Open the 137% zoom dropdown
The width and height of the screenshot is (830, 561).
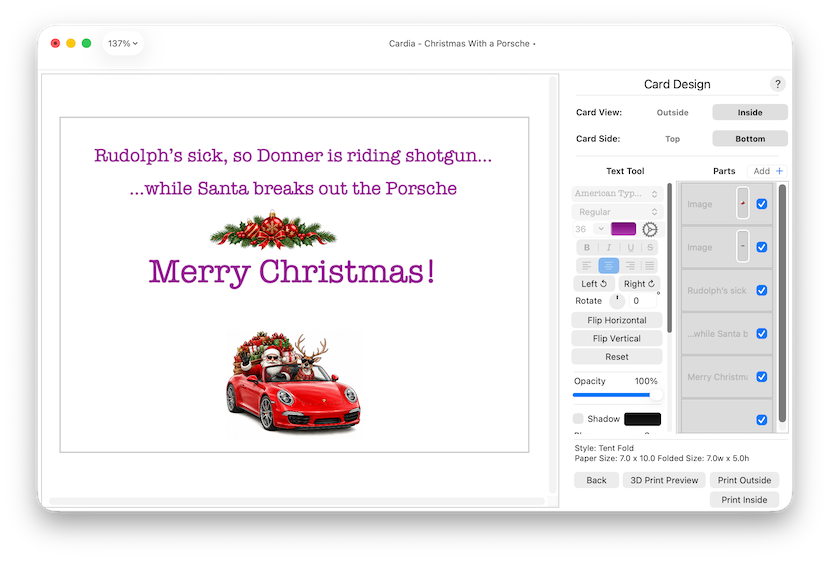click(x=123, y=43)
